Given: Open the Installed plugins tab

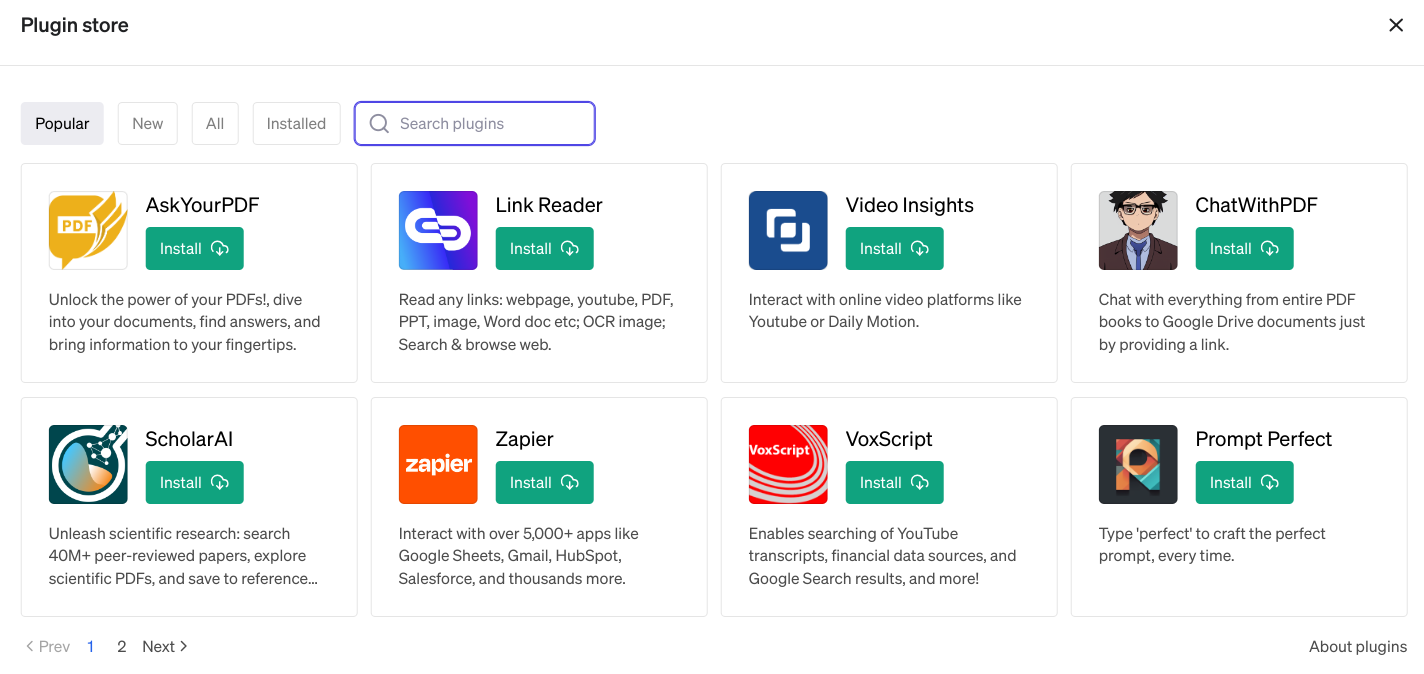Looking at the screenshot, I should 296,124.
